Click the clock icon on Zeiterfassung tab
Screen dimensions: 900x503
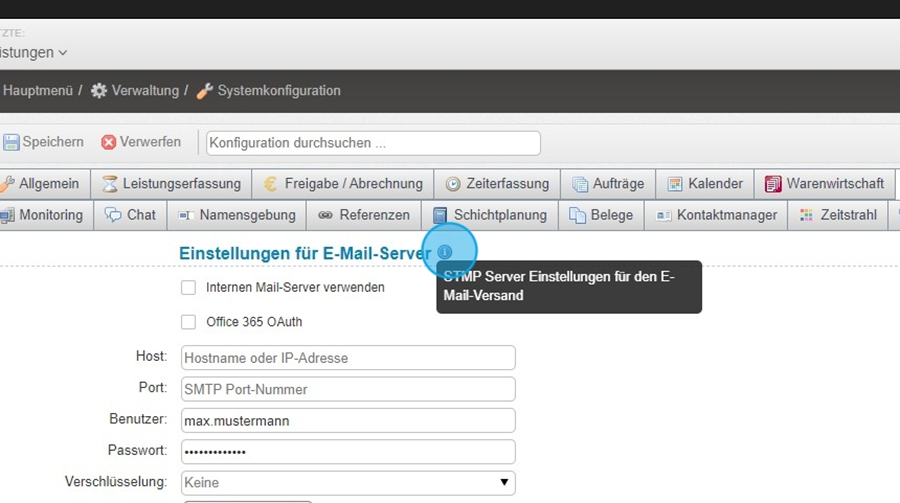pyautogui.click(x=453, y=184)
